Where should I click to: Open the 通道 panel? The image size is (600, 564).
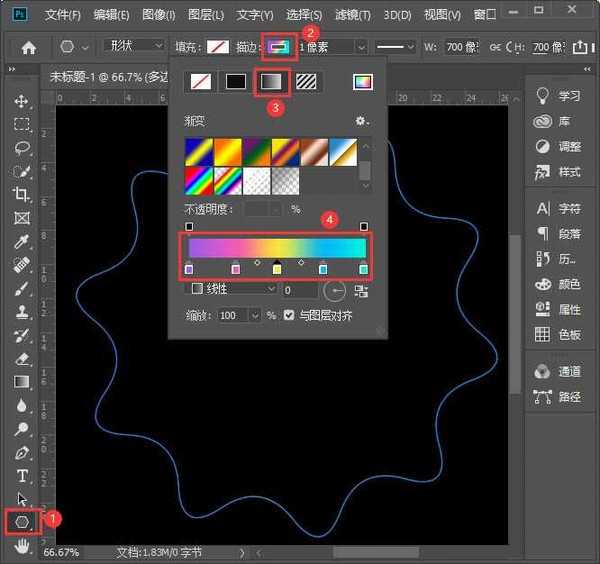point(557,370)
